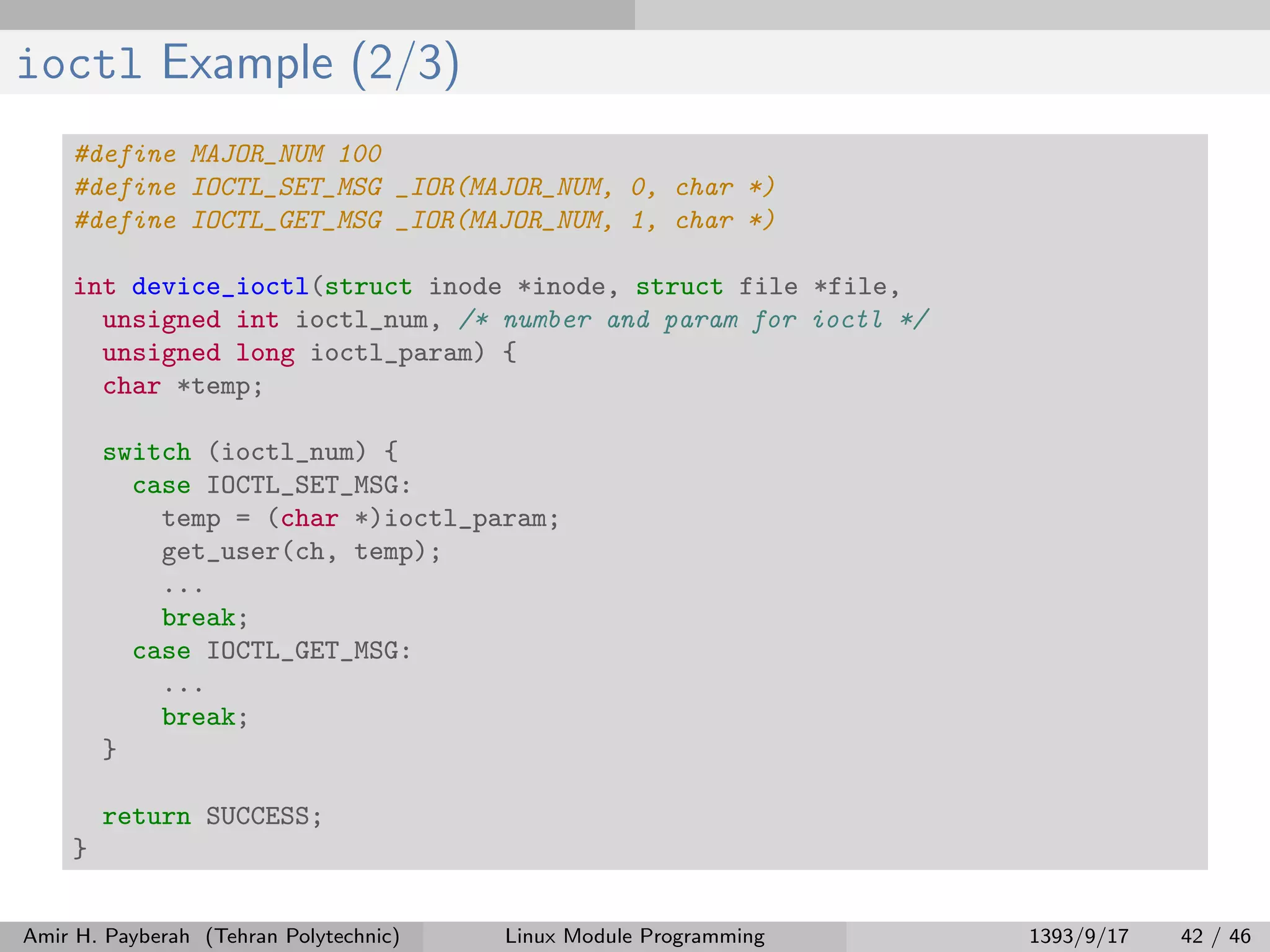Click the "case IOCTL_SET_MSG:" label
Screen dimensions: 1270x952
[272, 485]
